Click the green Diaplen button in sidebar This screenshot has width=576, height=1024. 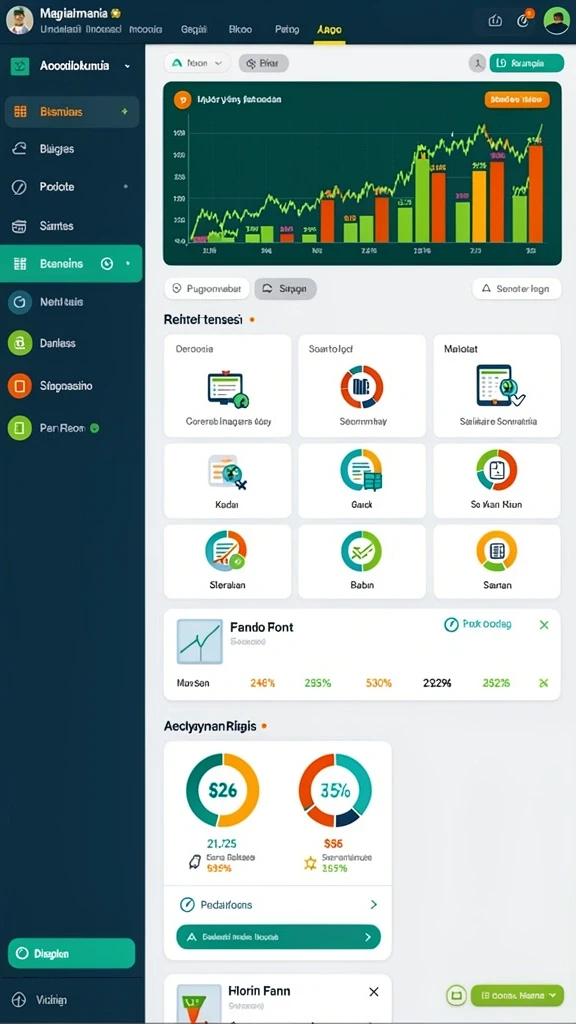pyautogui.click(x=71, y=953)
